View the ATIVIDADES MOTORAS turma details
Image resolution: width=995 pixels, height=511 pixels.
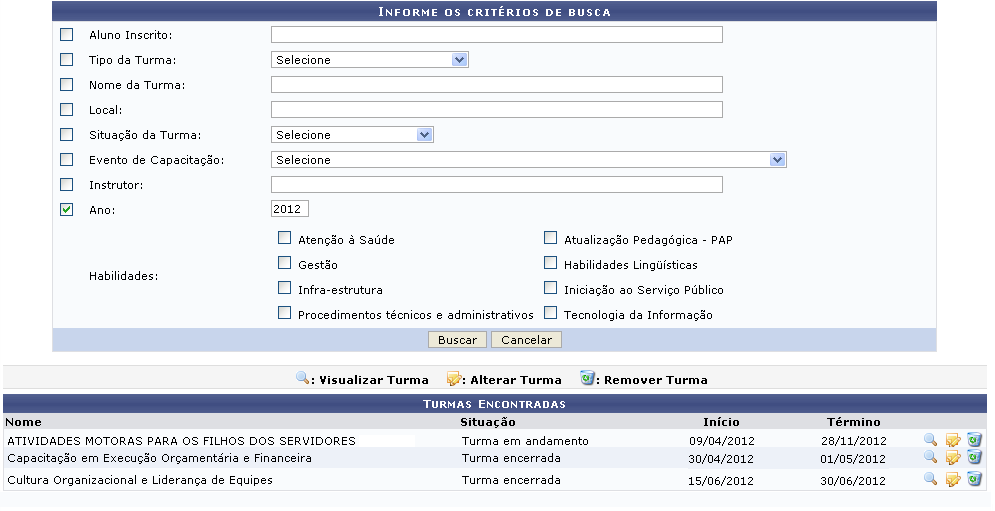coord(930,440)
